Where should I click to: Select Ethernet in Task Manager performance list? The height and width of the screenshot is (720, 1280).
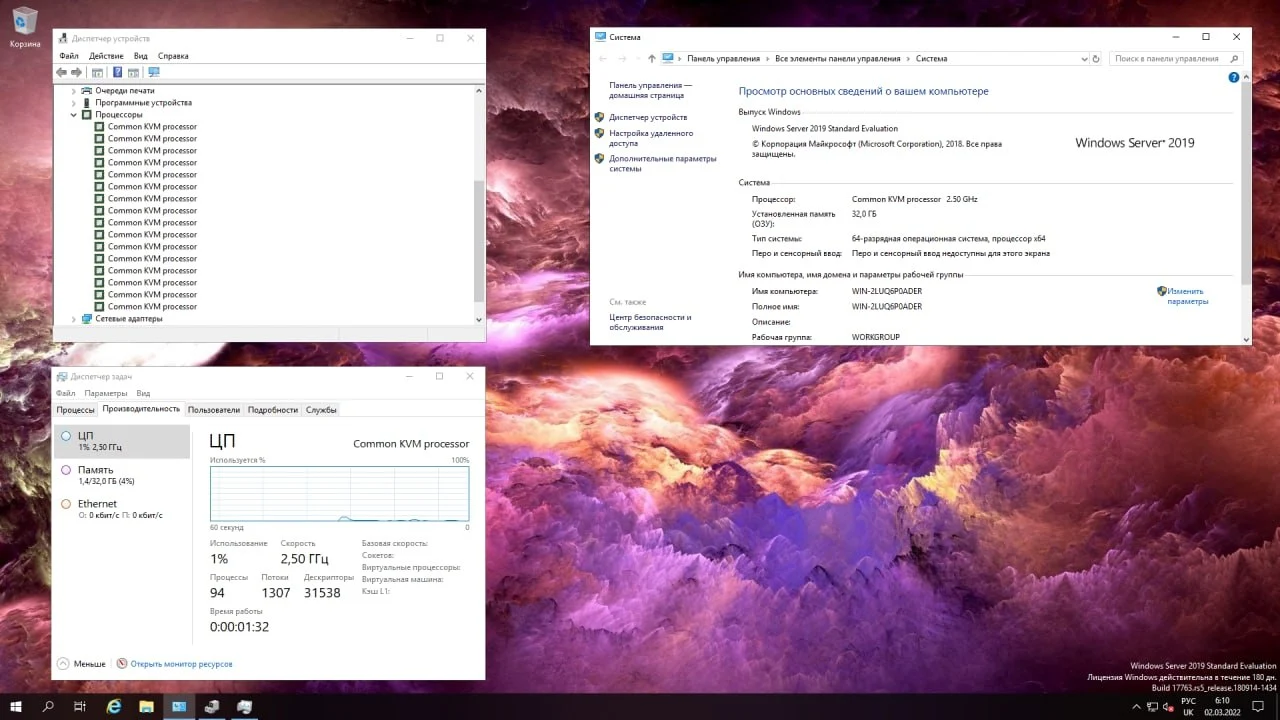(121, 509)
